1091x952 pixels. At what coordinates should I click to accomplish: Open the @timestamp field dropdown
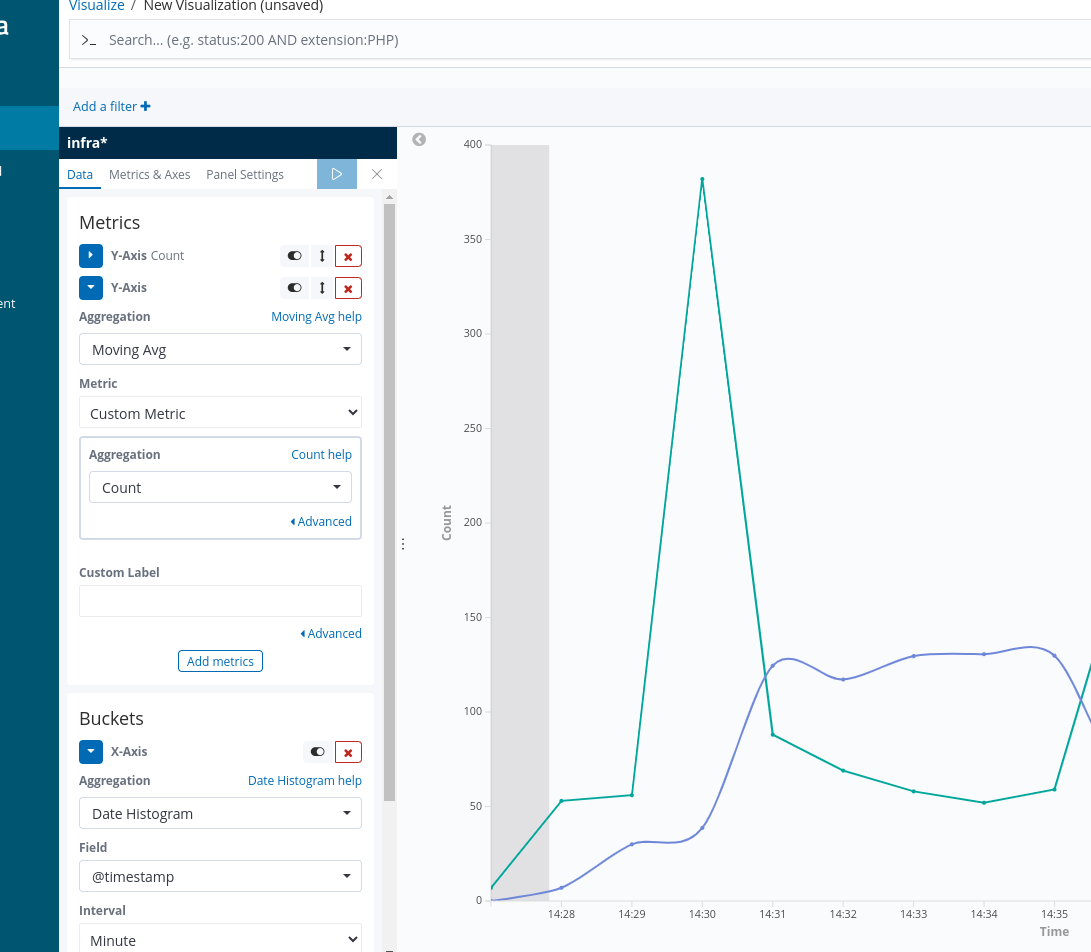click(220, 877)
